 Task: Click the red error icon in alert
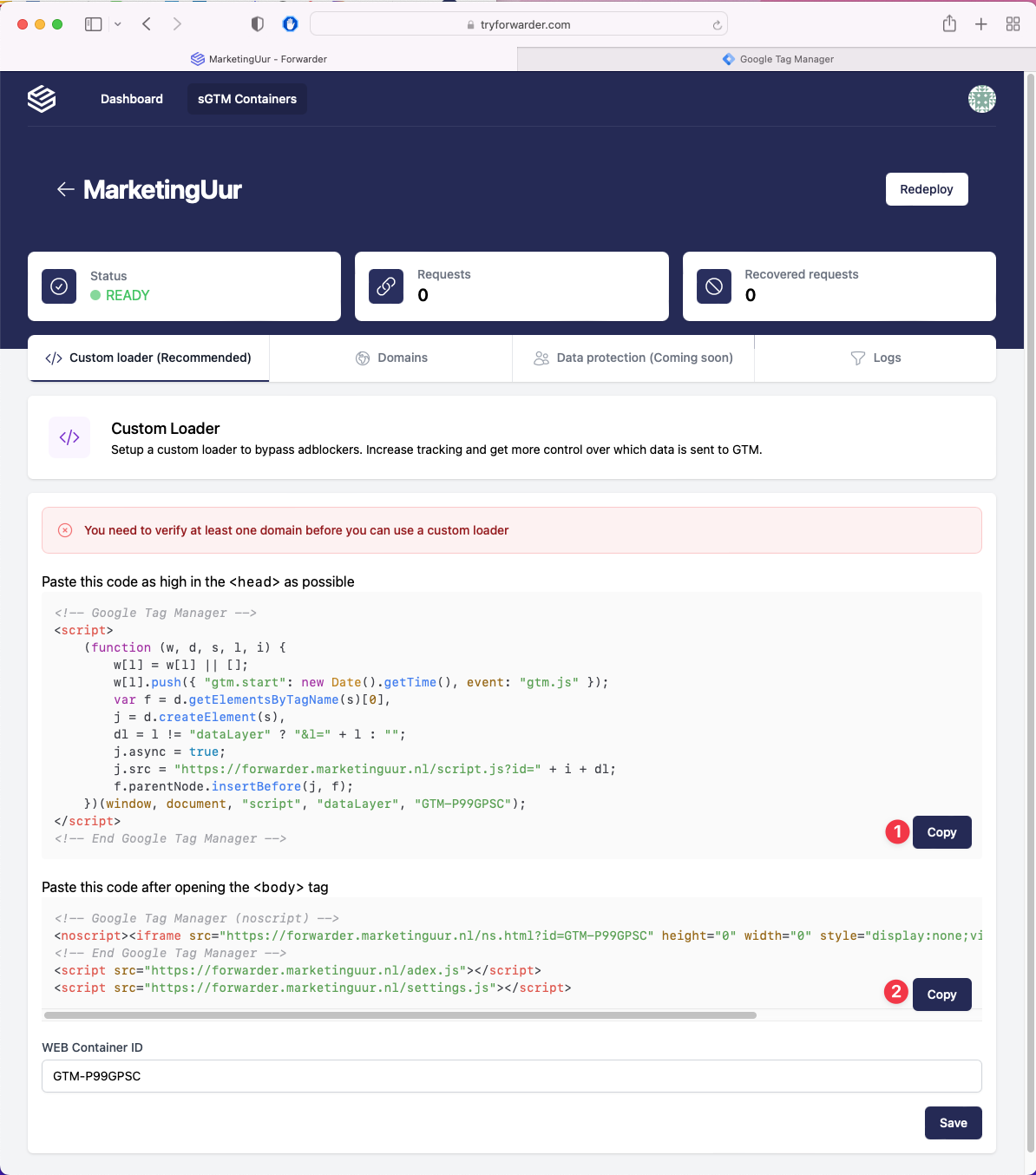65,530
